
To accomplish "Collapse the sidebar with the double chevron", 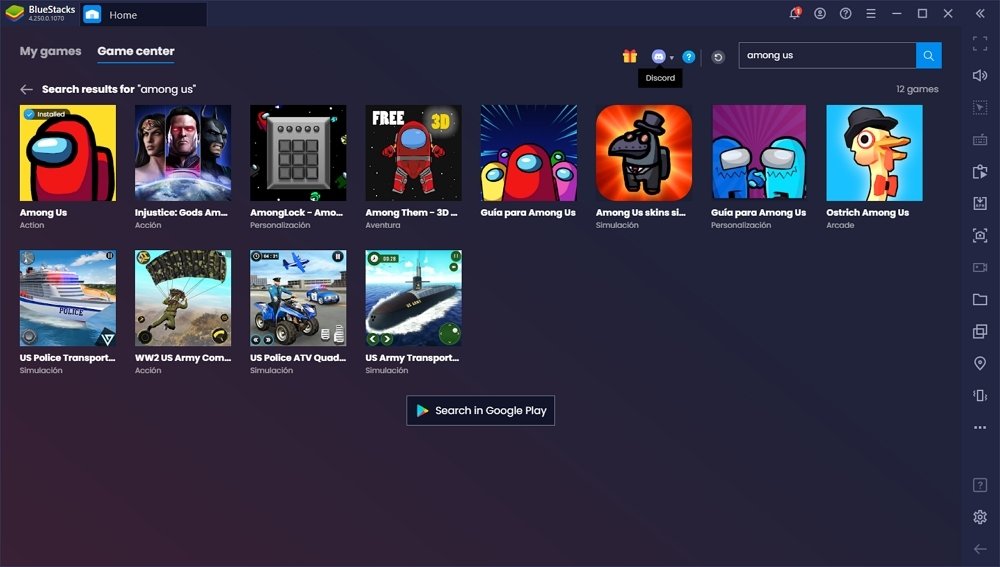I will (x=980, y=13).
